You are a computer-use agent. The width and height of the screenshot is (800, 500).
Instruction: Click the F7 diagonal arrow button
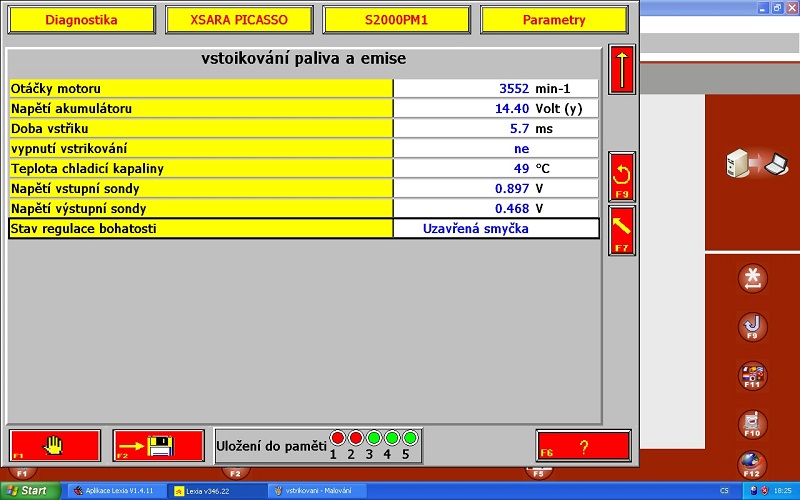coord(622,230)
